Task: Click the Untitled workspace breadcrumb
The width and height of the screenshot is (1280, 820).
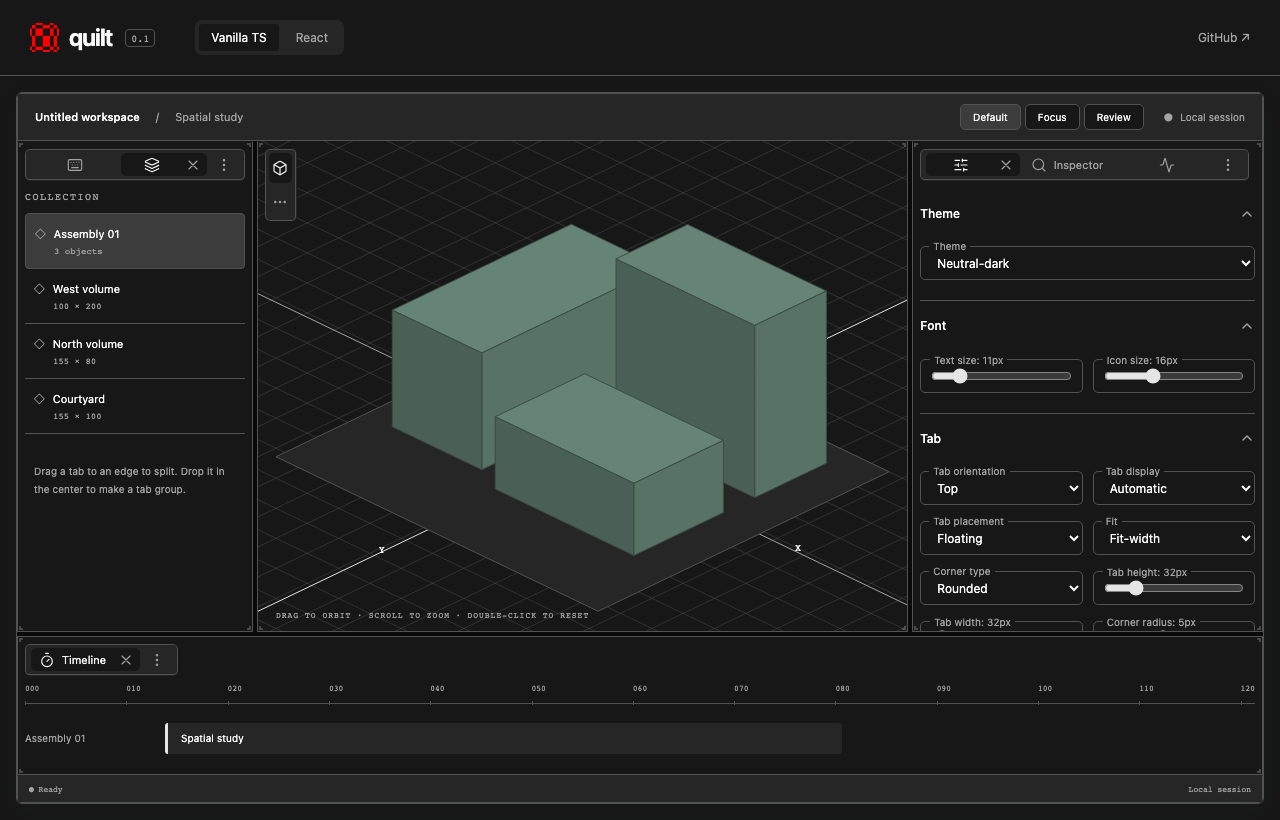Action: point(87,117)
